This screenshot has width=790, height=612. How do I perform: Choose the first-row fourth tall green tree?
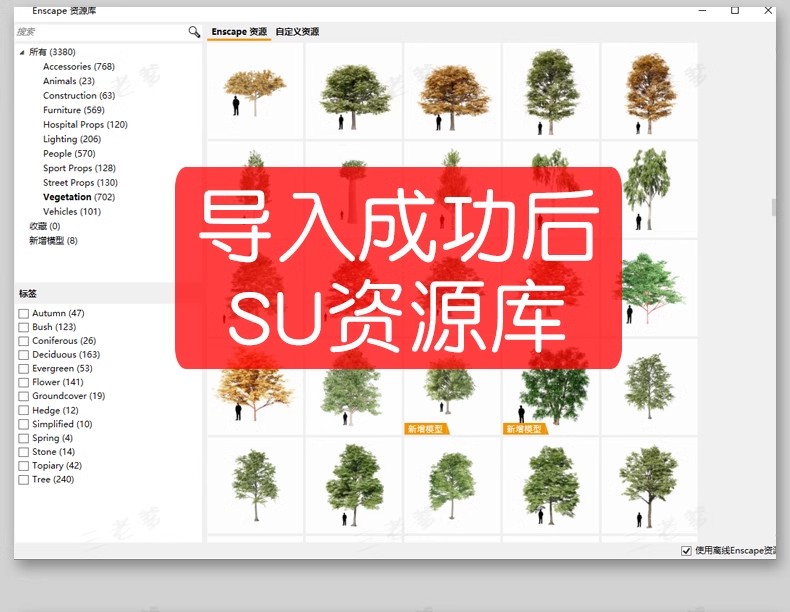tap(551, 91)
